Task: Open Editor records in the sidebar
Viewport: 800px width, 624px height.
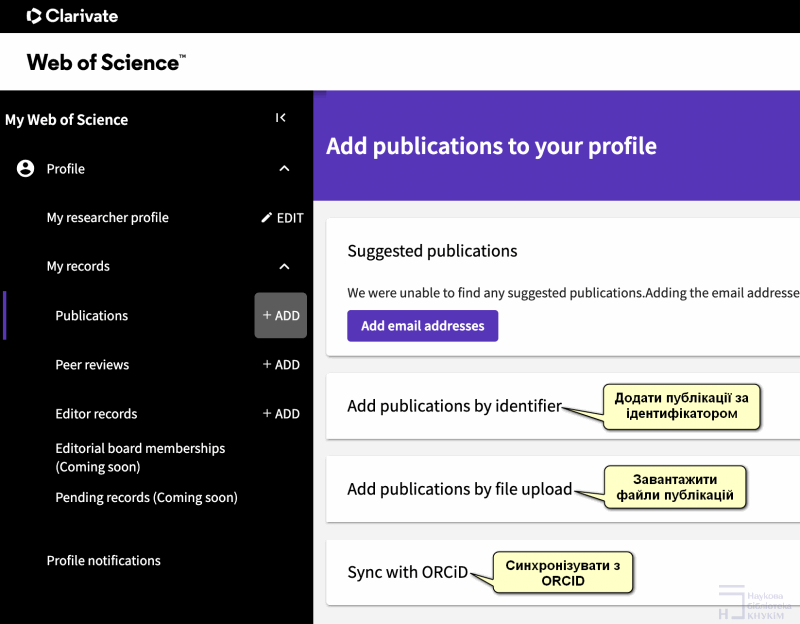Action: (96, 414)
